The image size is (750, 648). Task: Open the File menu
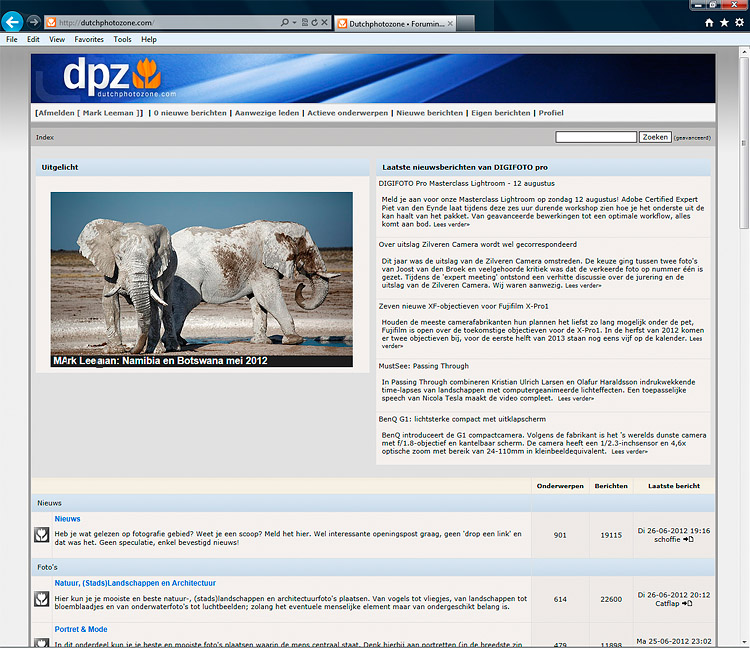pyautogui.click(x=11, y=39)
